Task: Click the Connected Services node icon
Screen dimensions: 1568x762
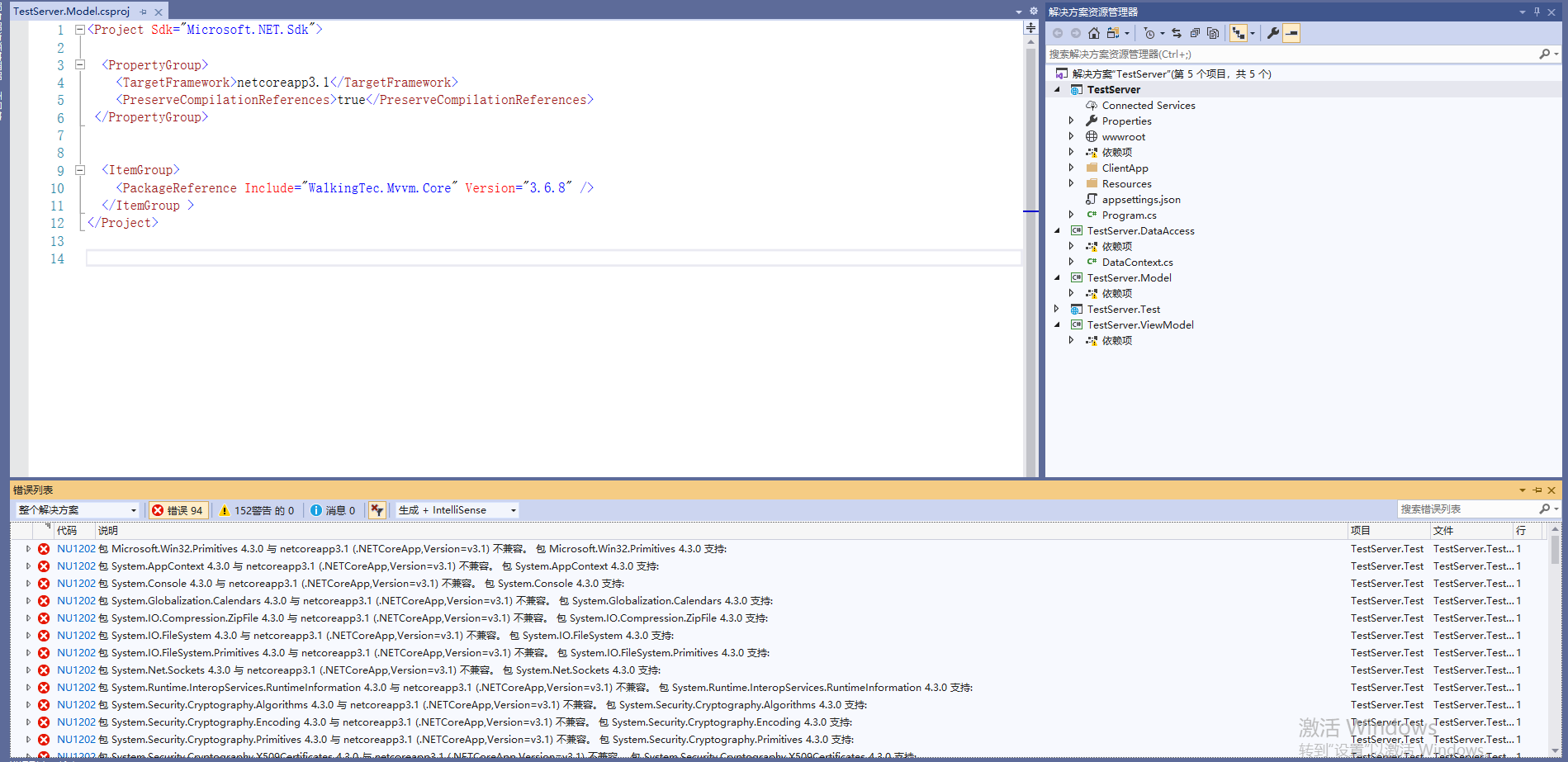Action: pos(1091,105)
